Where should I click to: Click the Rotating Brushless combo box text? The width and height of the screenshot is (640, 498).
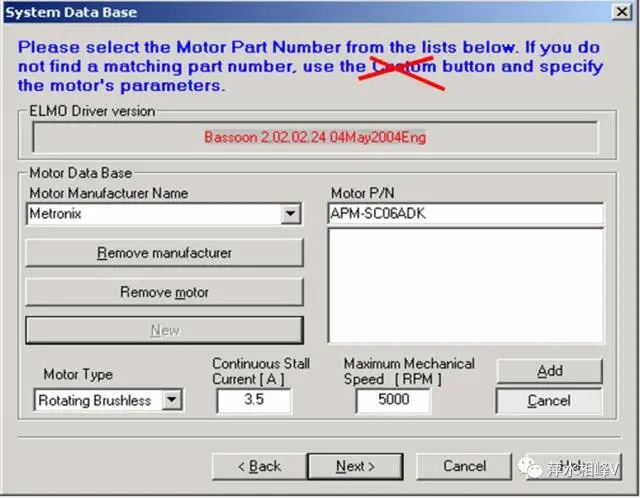click(x=95, y=401)
